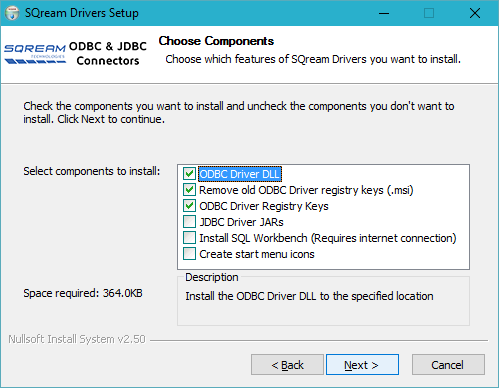Select Remove old ODBC Driver registry keys label
499x388 pixels.
[x=306, y=190]
